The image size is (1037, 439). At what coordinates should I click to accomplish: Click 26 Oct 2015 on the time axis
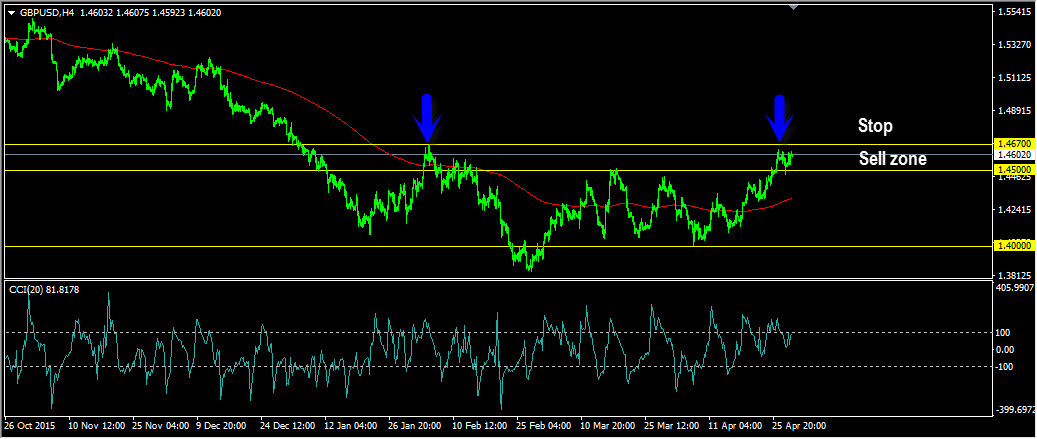click(x=29, y=425)
